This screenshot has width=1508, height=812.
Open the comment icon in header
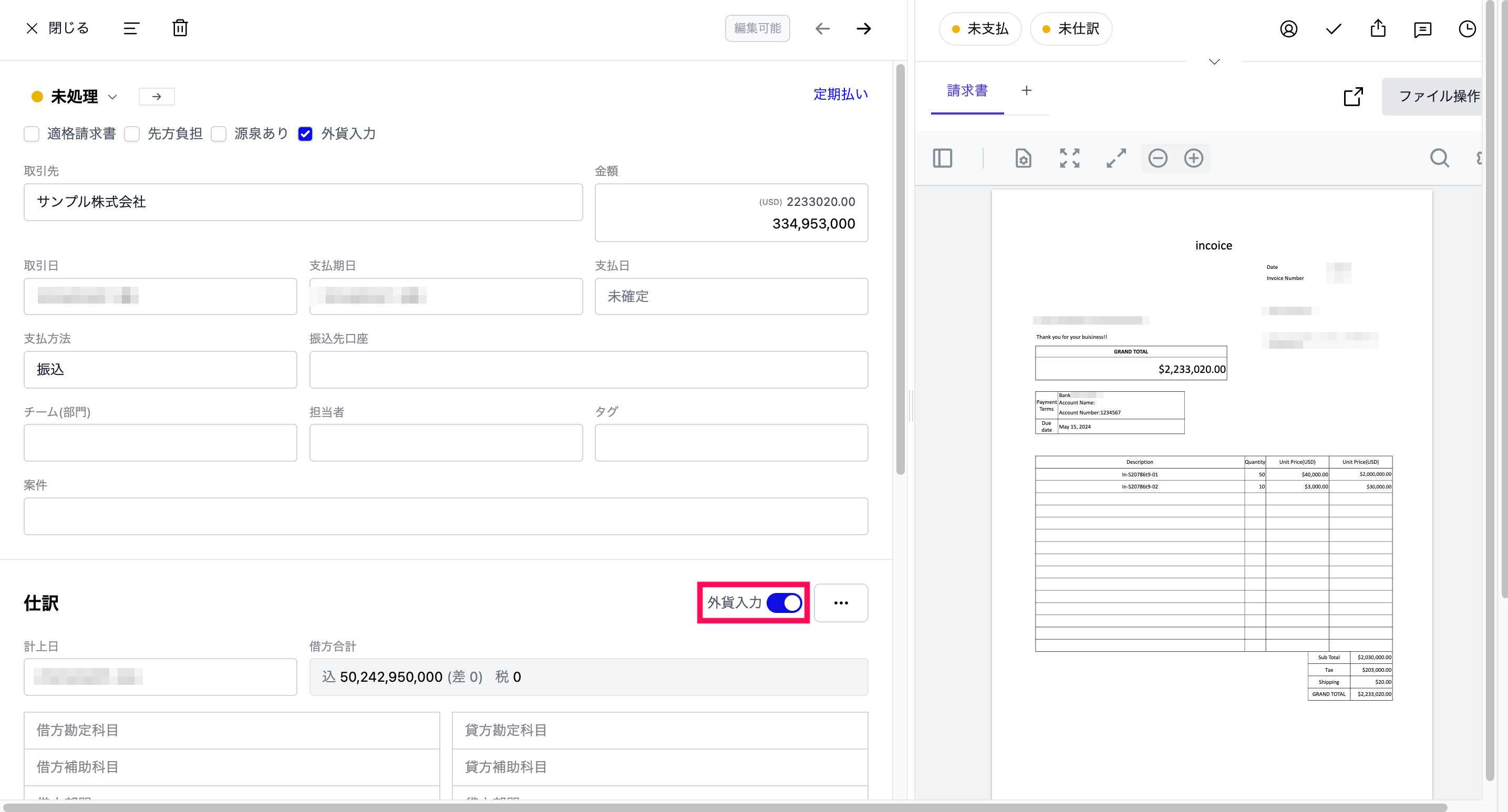tap(1422, 29)
